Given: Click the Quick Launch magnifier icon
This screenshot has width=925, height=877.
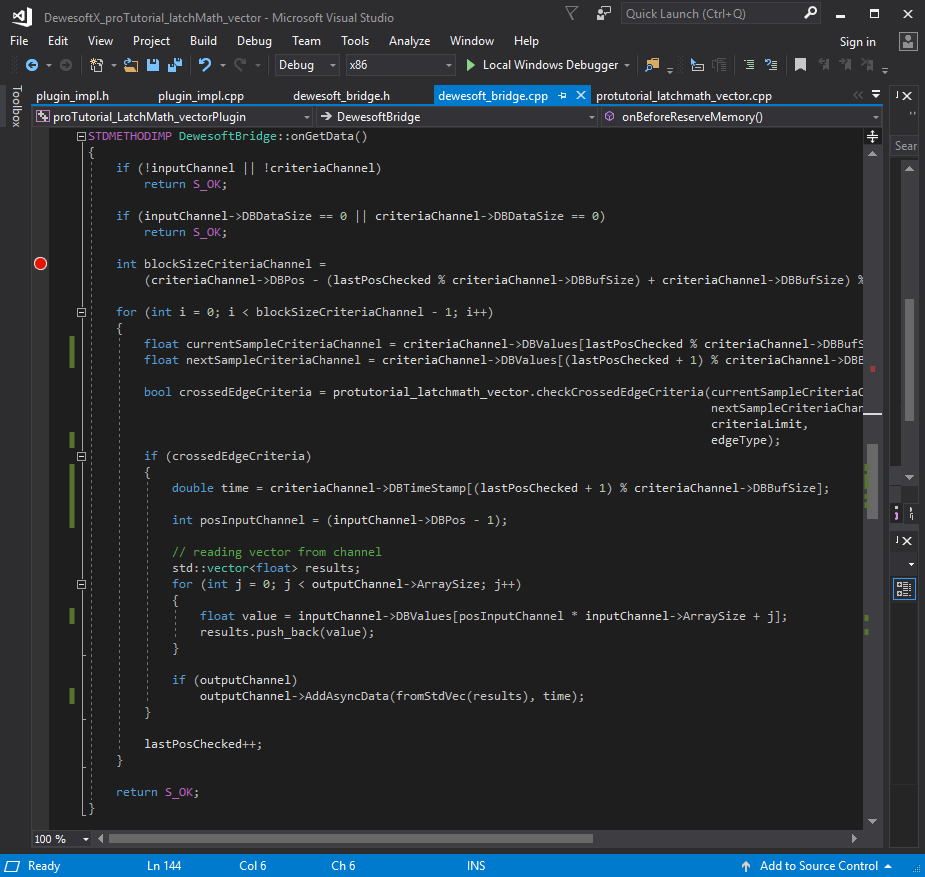Looking at the screenshot, I should point(811,13).
